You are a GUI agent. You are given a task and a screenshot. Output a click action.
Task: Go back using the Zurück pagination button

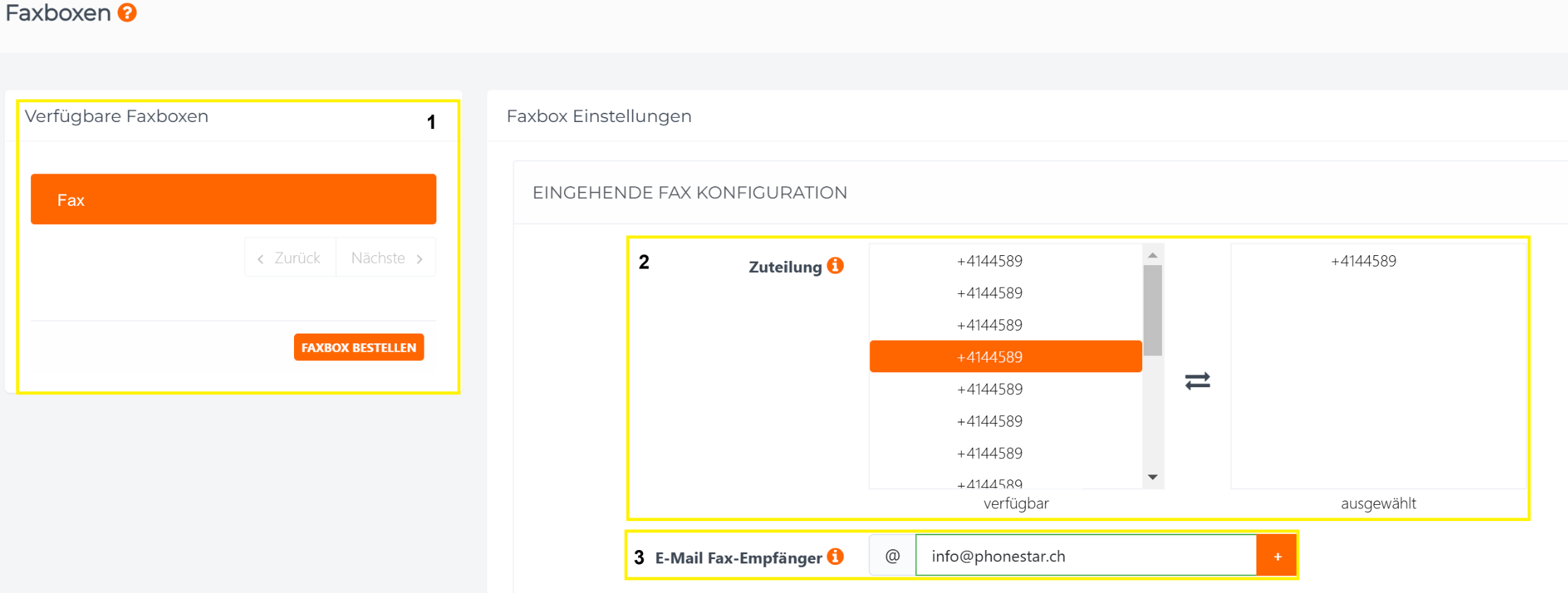tap(290, 258)
